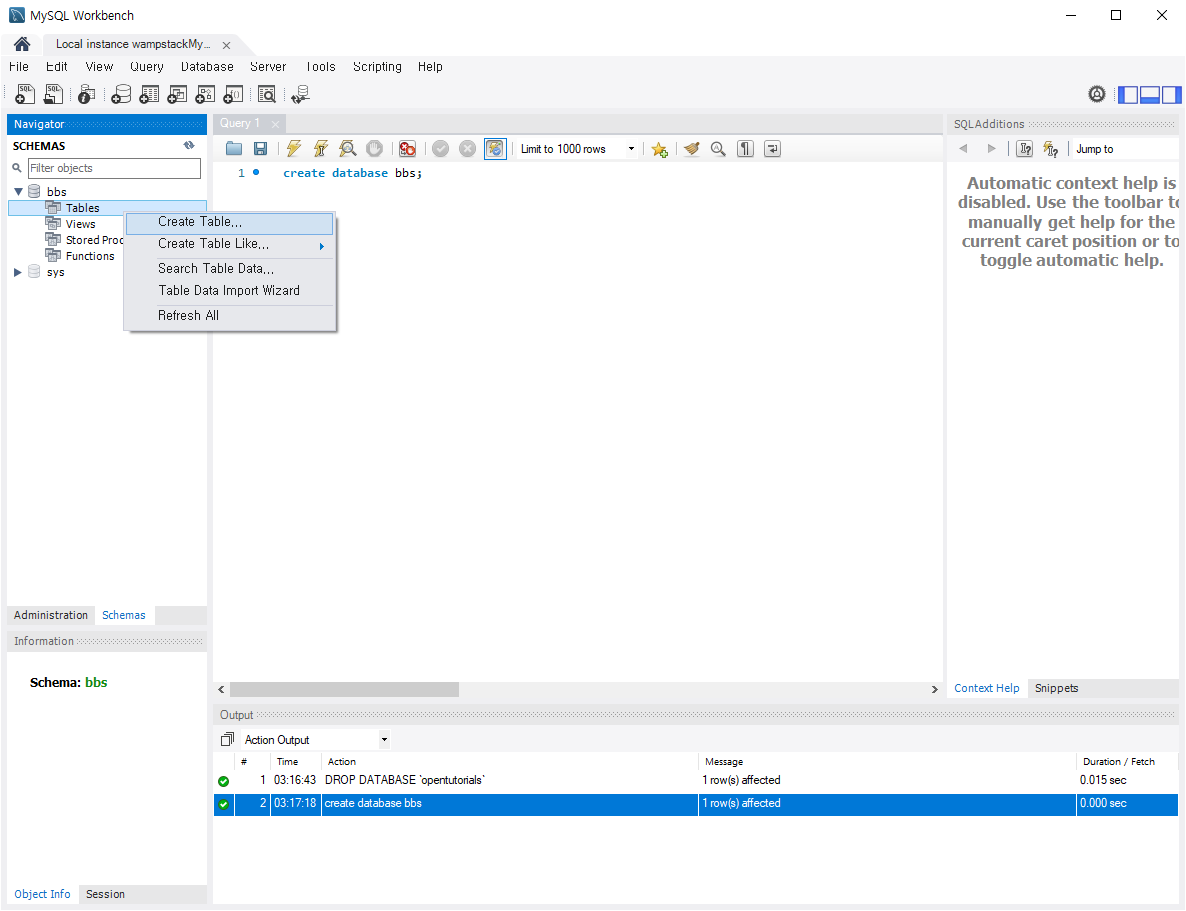Screen dimensions: 1186x911
Task: Save the script with the floppy icon
Action: [x=260, y=148]
